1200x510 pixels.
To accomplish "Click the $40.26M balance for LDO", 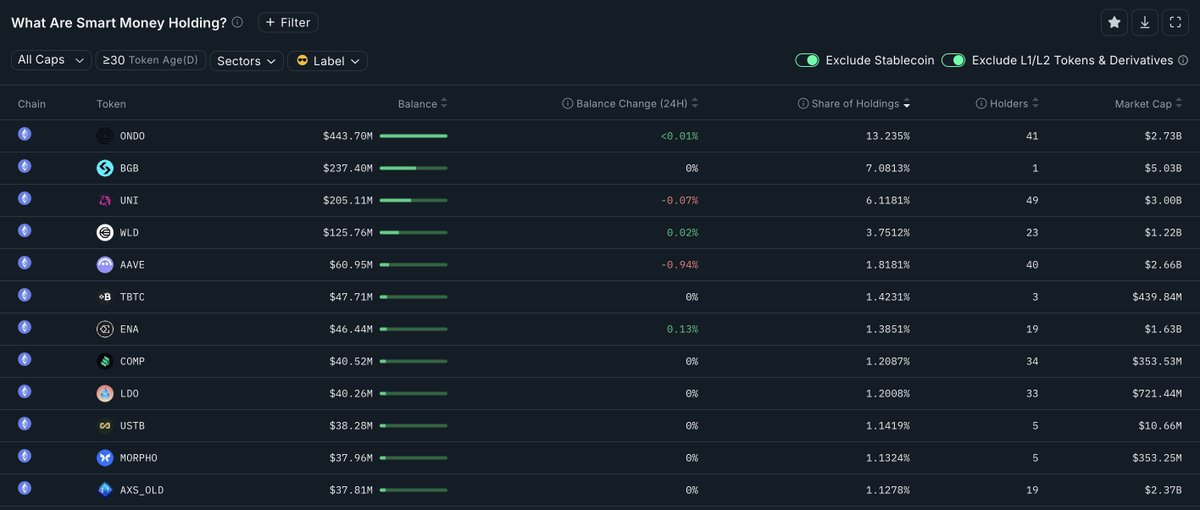I will click(x=351, y=393).
